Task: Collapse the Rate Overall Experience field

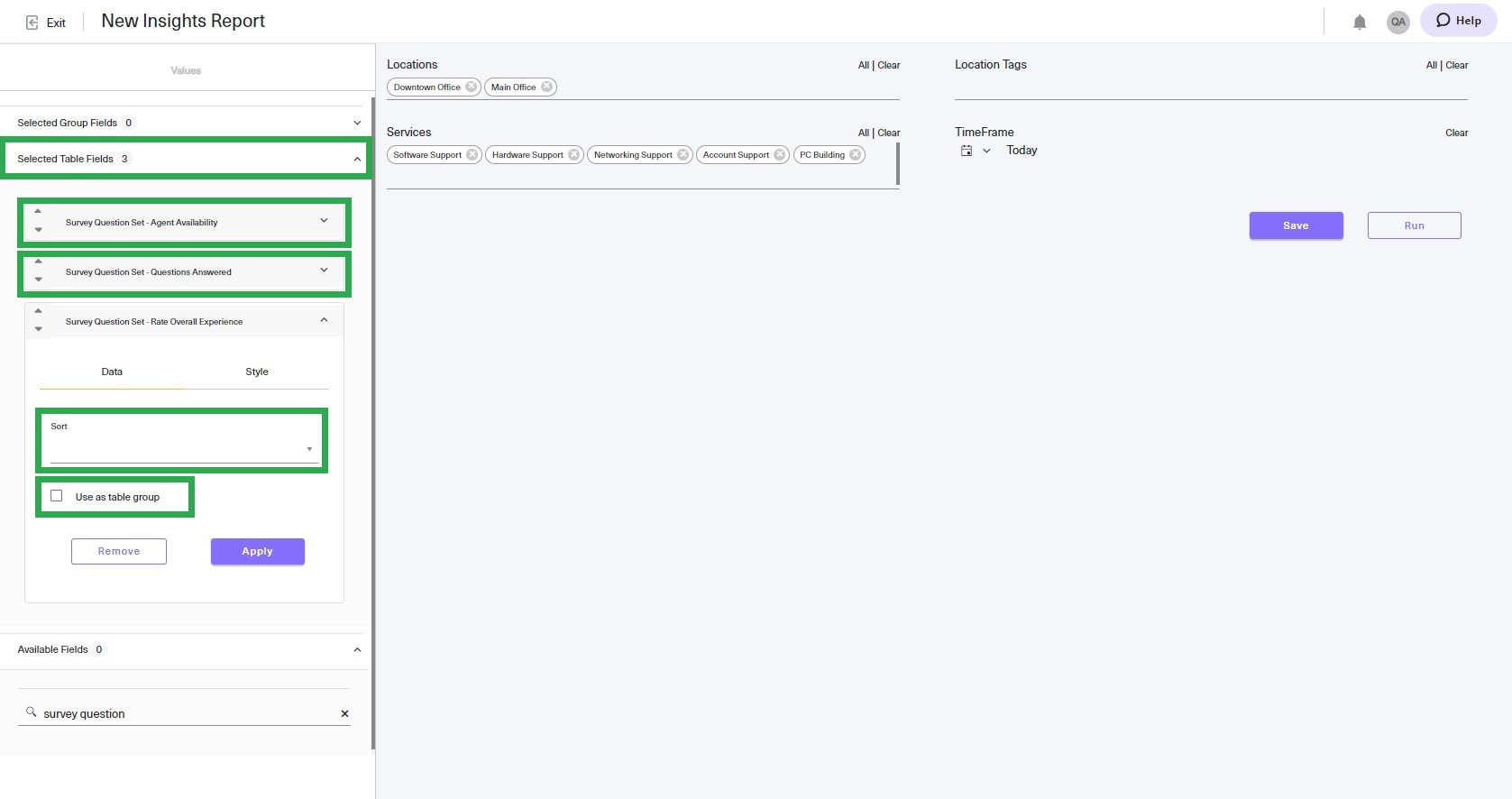Action: click(324, 319)
